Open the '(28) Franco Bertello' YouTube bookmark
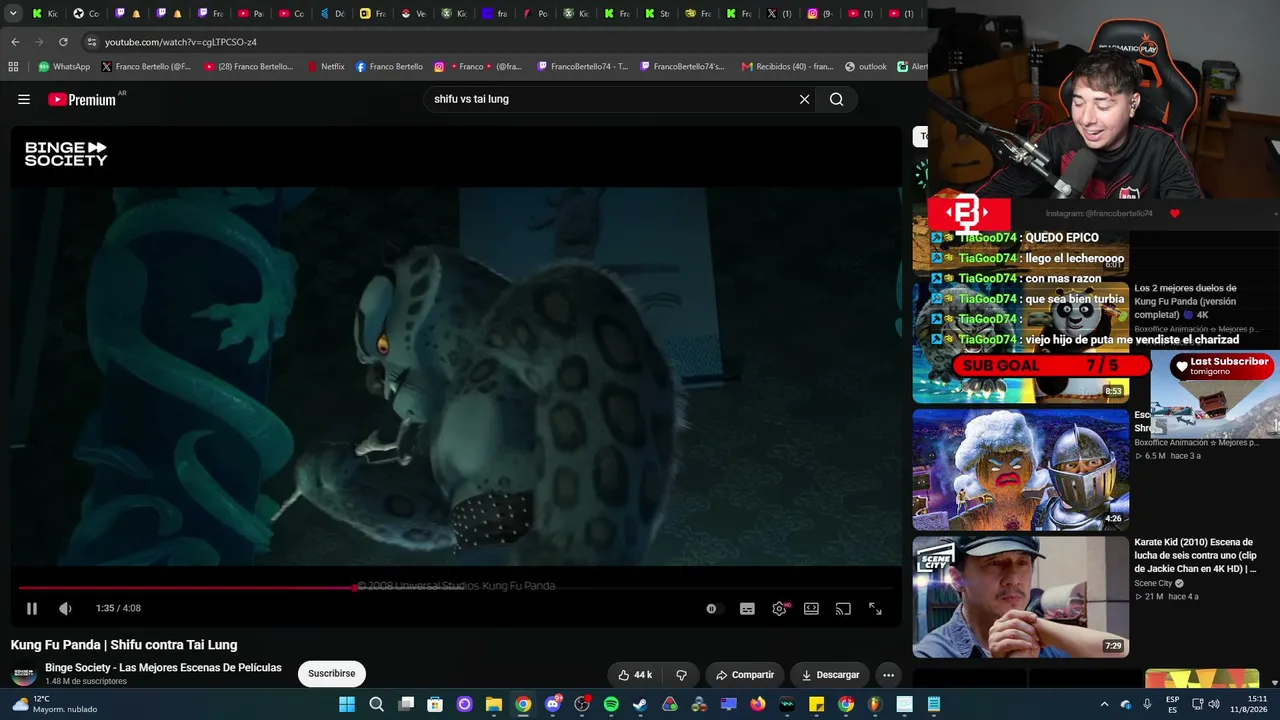1280x720 pixels. pyautogui.click(x=249, y=67)
